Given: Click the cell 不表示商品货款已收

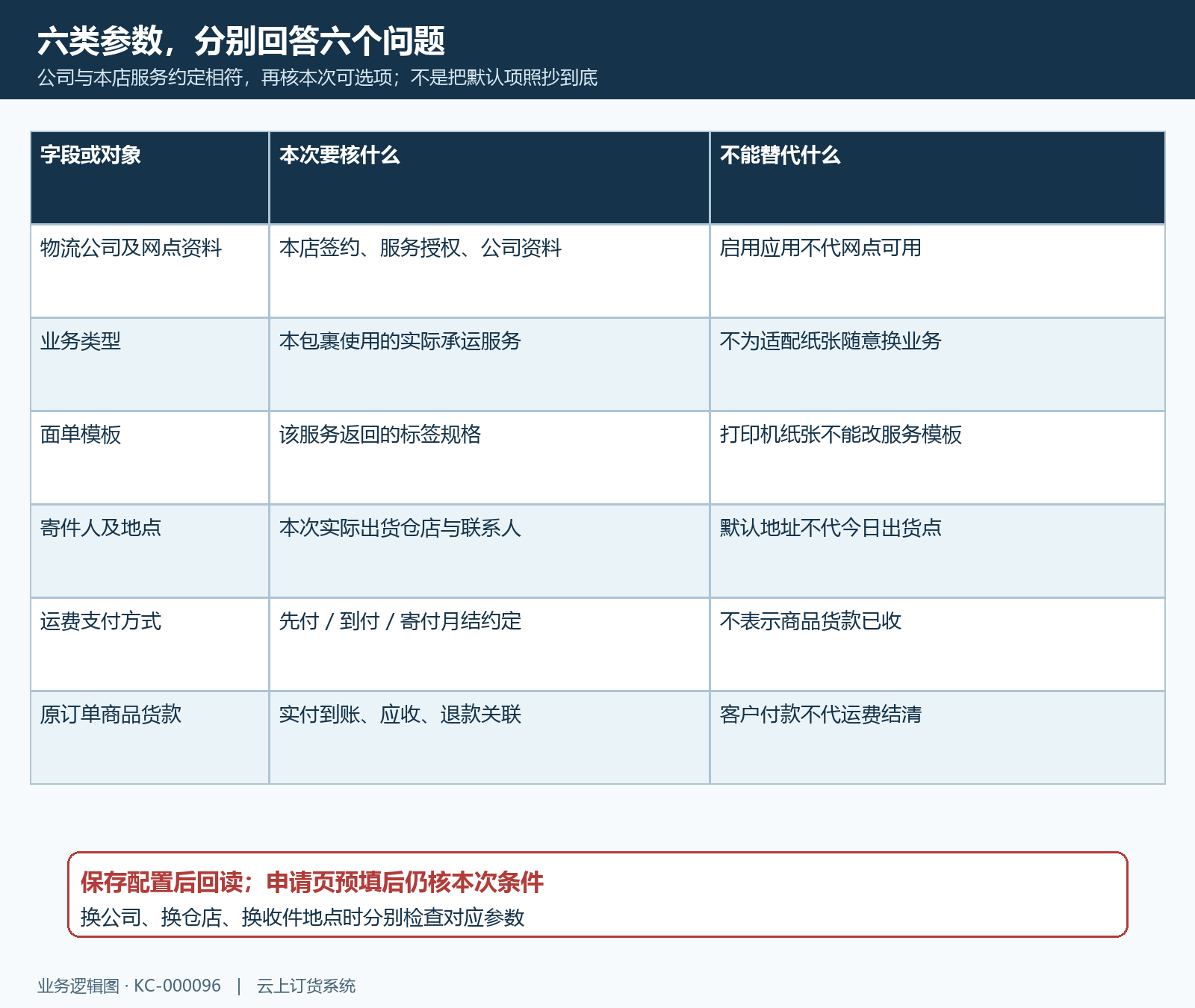Looking at the screenshot, I should (937, 644).
